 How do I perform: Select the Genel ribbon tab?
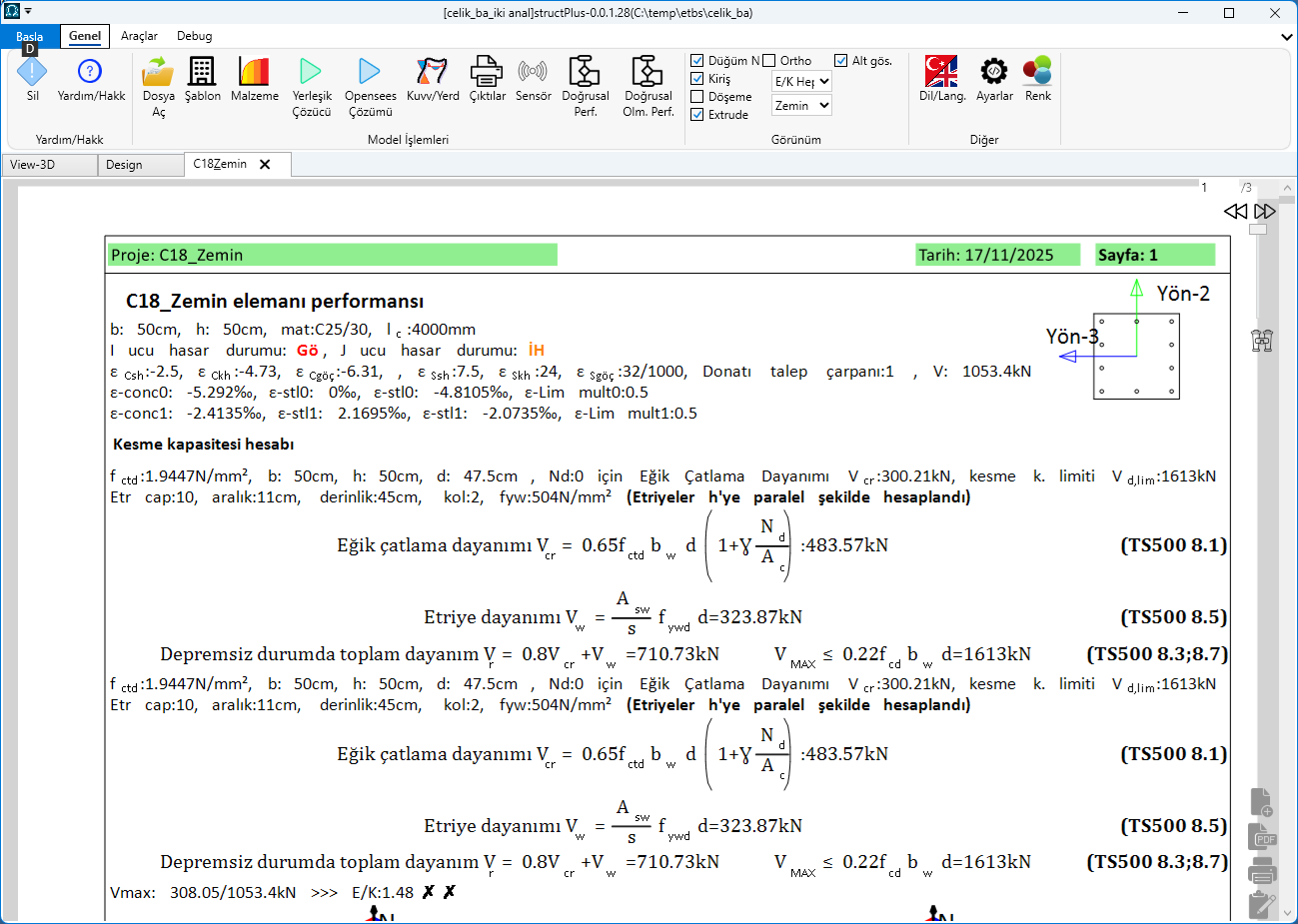tap(85, 36)
